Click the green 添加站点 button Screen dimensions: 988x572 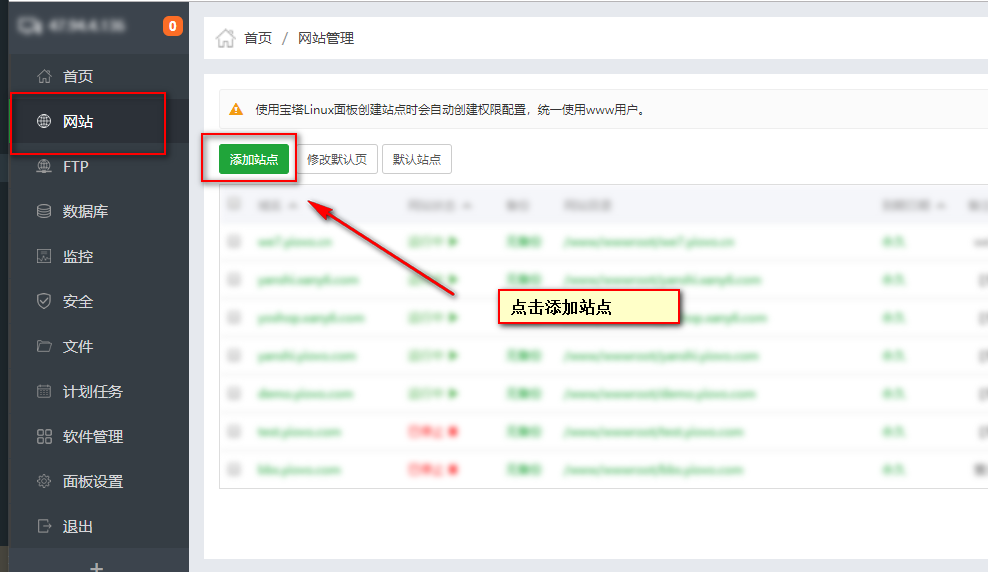pyautogui.click(x=253, y=160)
